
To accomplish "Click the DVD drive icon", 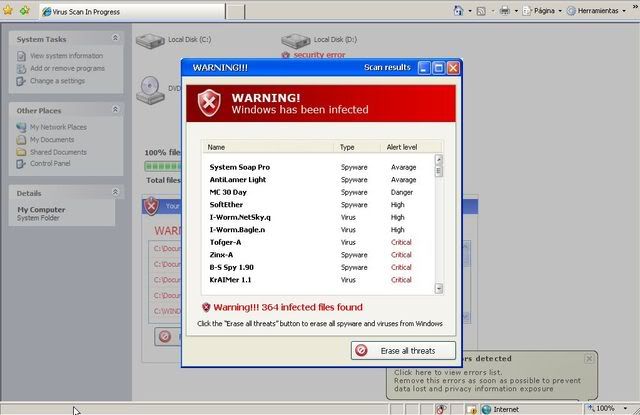I will (150, 89).
